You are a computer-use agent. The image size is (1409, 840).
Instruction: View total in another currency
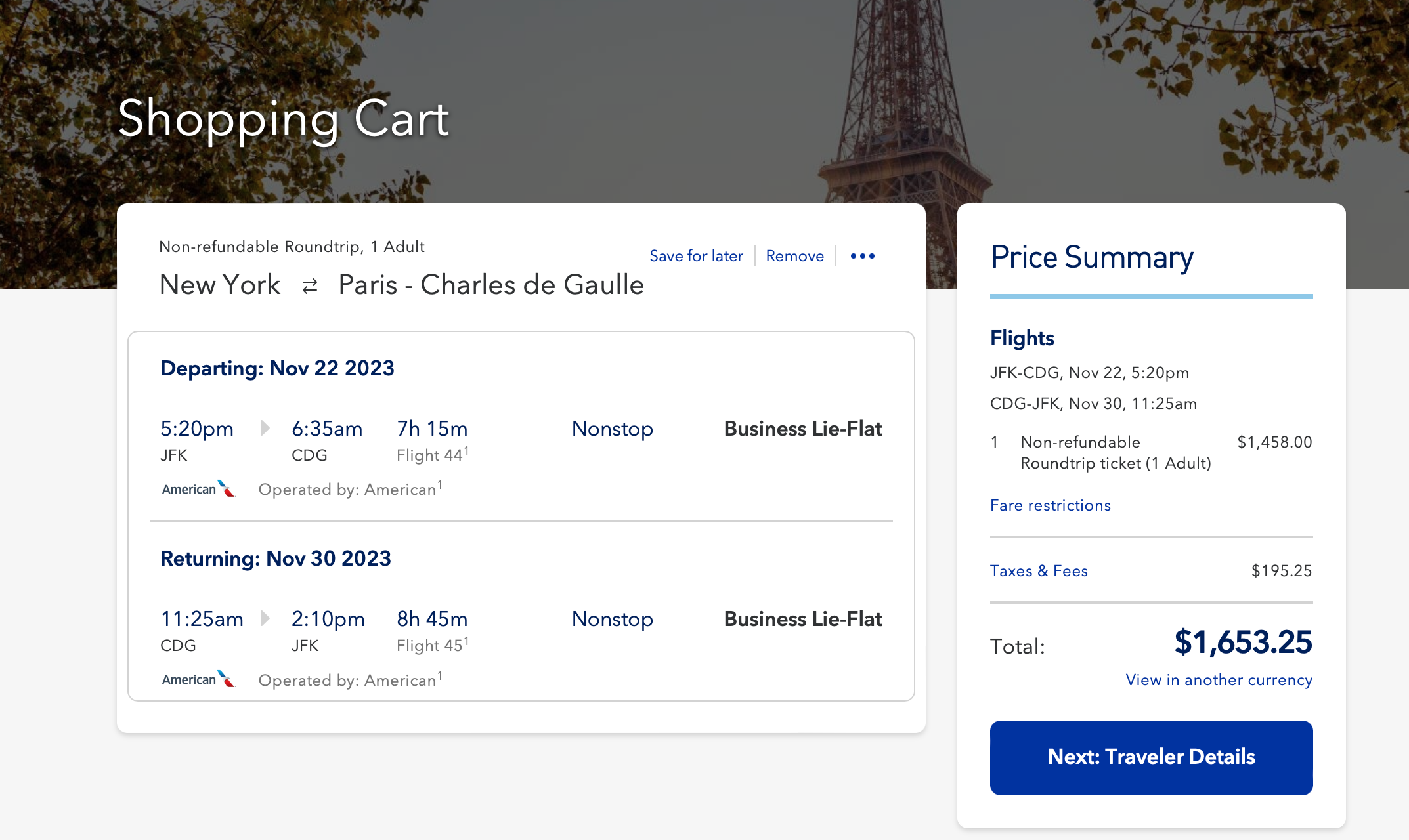click(1219, 680)
